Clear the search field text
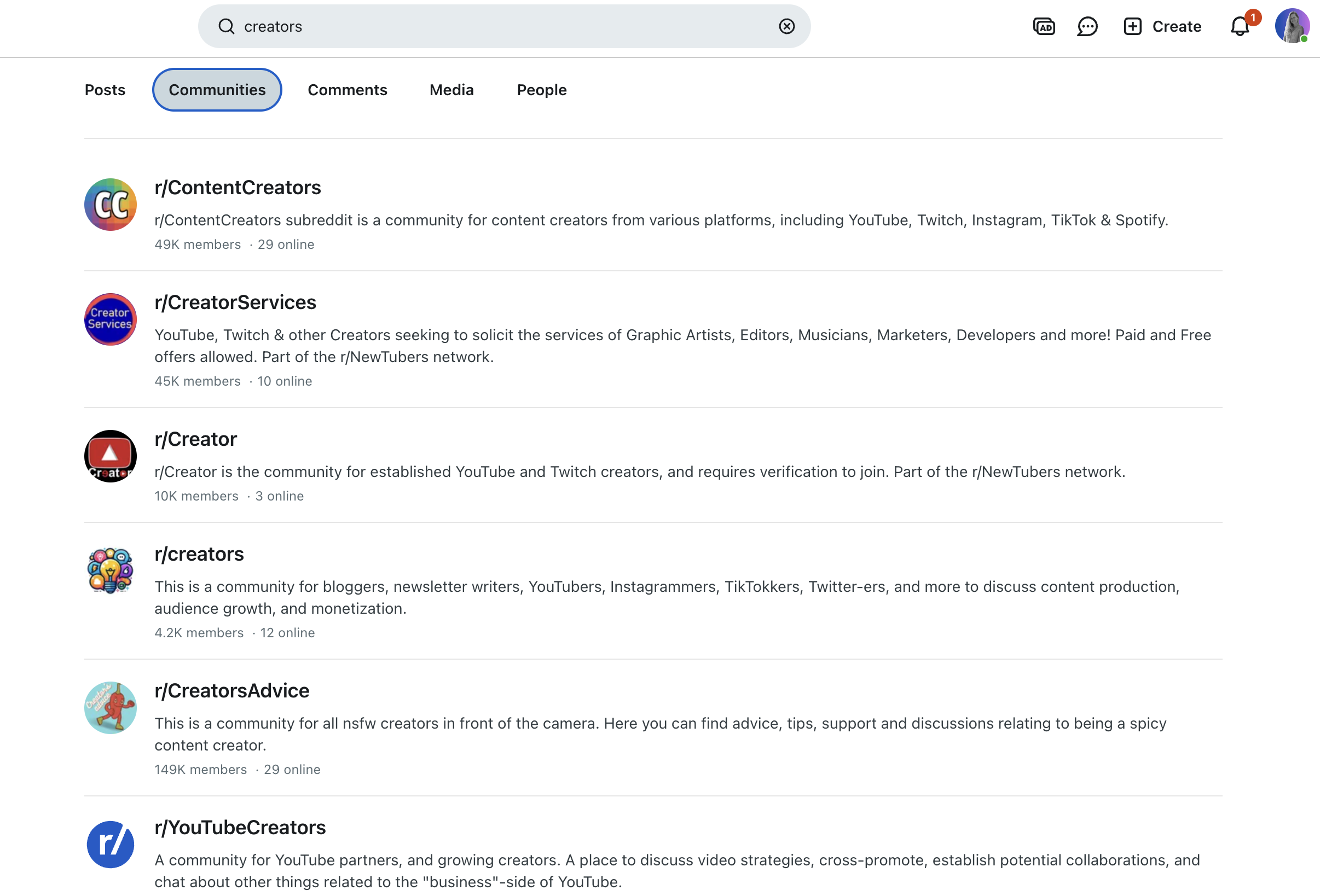 (x=786, y=26)
